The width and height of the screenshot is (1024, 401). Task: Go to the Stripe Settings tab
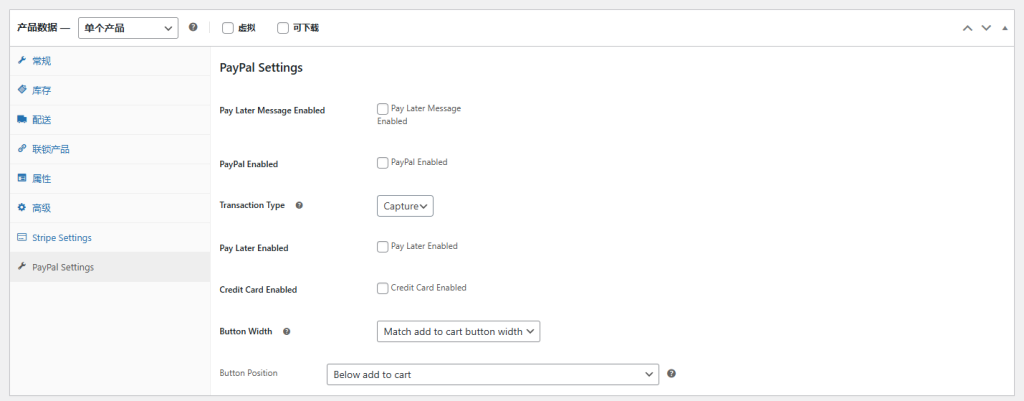pyautogui.click(x=61, y=238)
